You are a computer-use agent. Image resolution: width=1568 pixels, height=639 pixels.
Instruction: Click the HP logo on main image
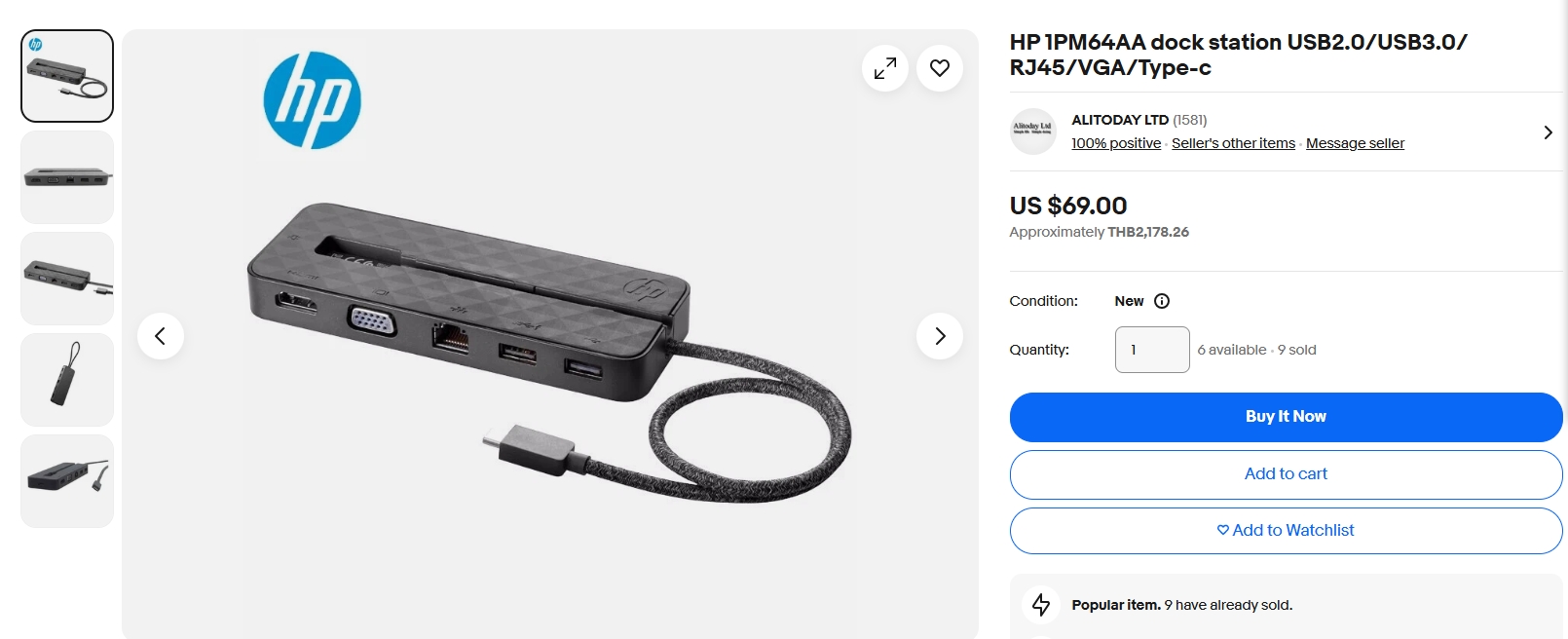tap(313, 100)
